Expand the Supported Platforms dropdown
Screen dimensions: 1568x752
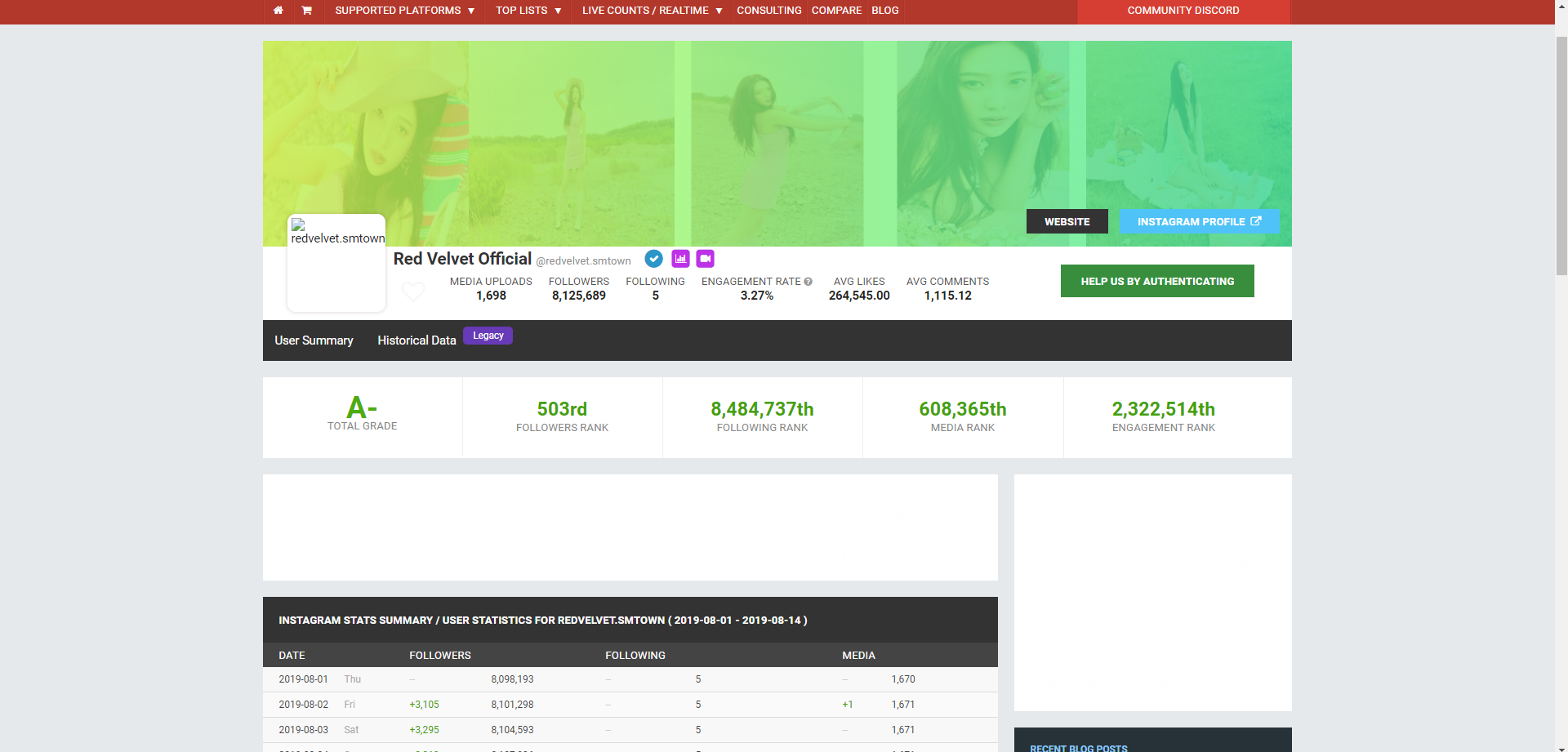tap(404, 11)
